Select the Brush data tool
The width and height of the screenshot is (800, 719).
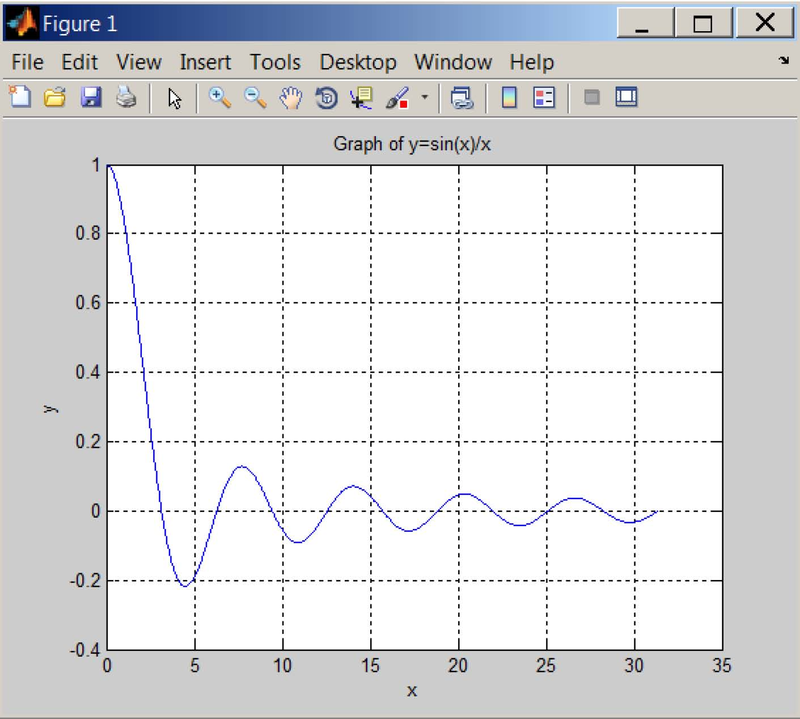click(397, 97)
